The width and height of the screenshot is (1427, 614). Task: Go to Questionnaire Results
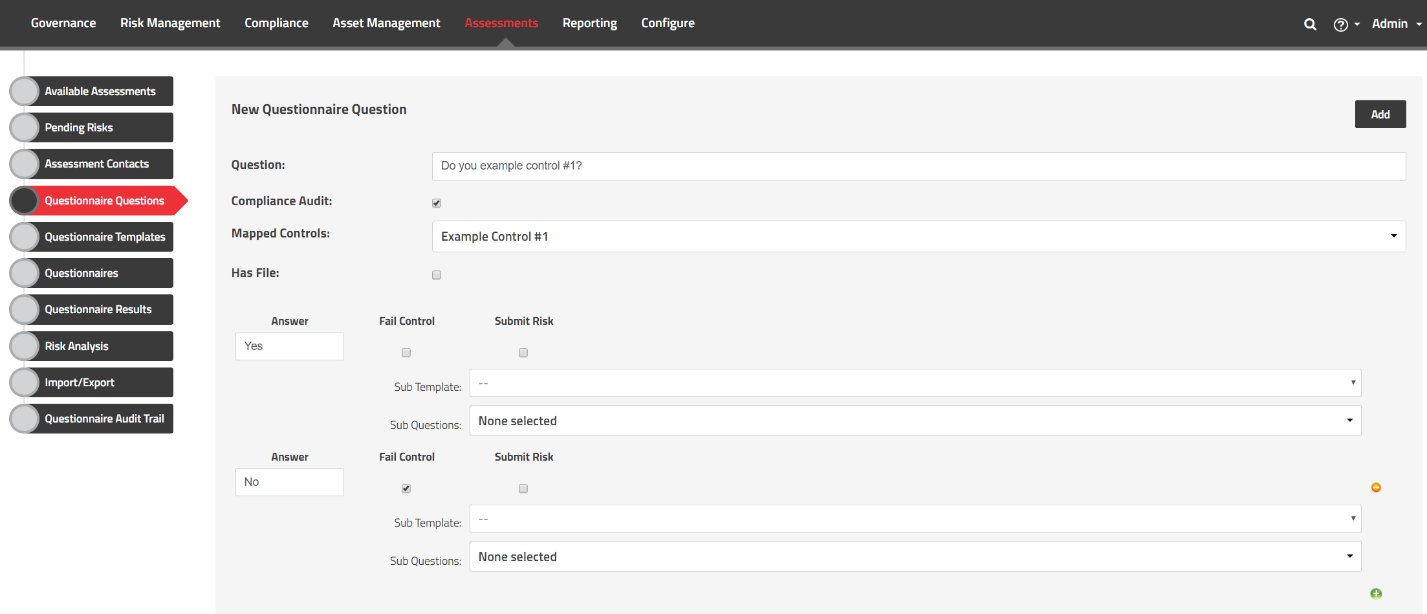[100, 309]
